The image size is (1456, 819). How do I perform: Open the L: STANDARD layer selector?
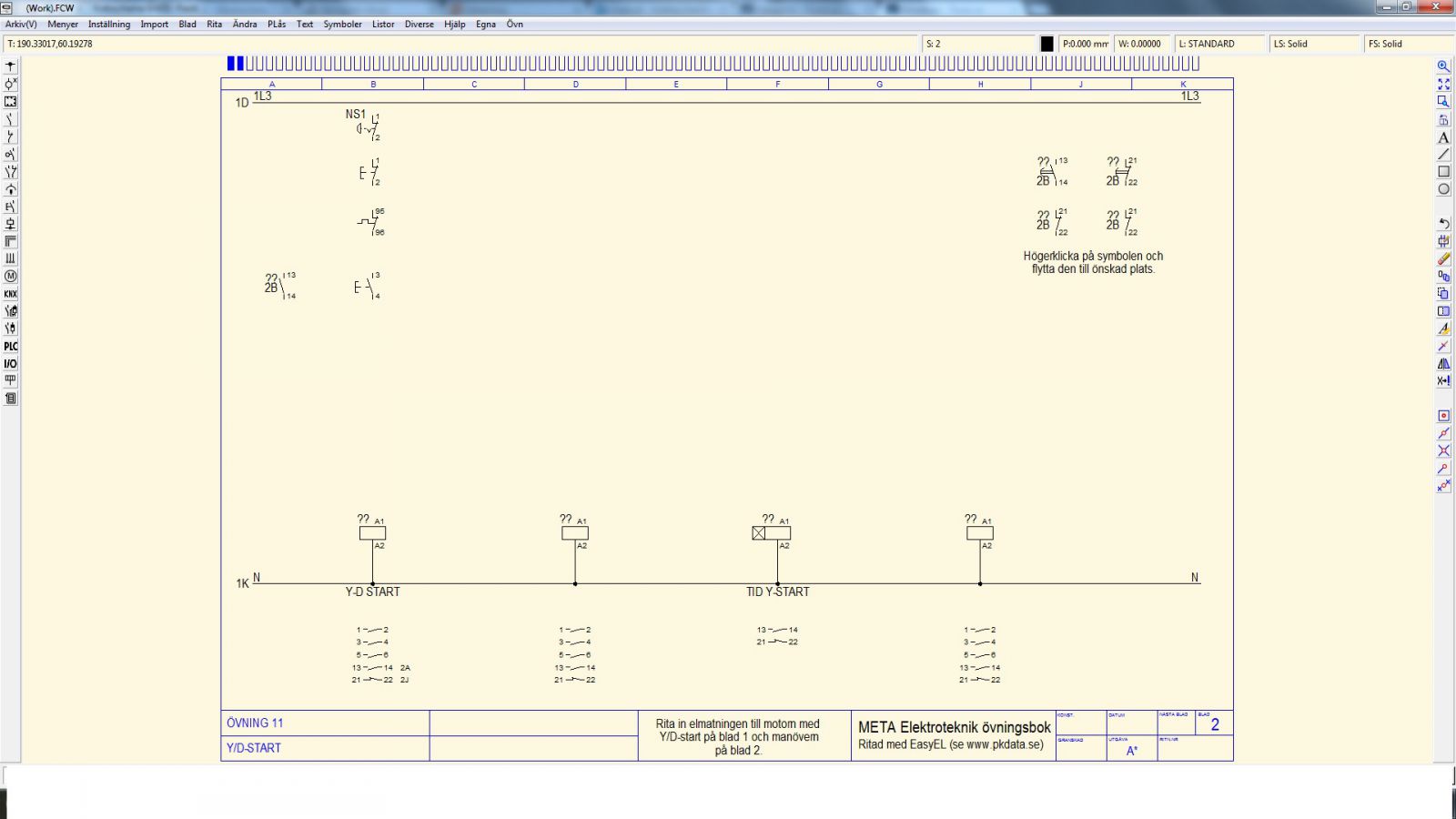pyautogui.click(x=1218, y=44)
